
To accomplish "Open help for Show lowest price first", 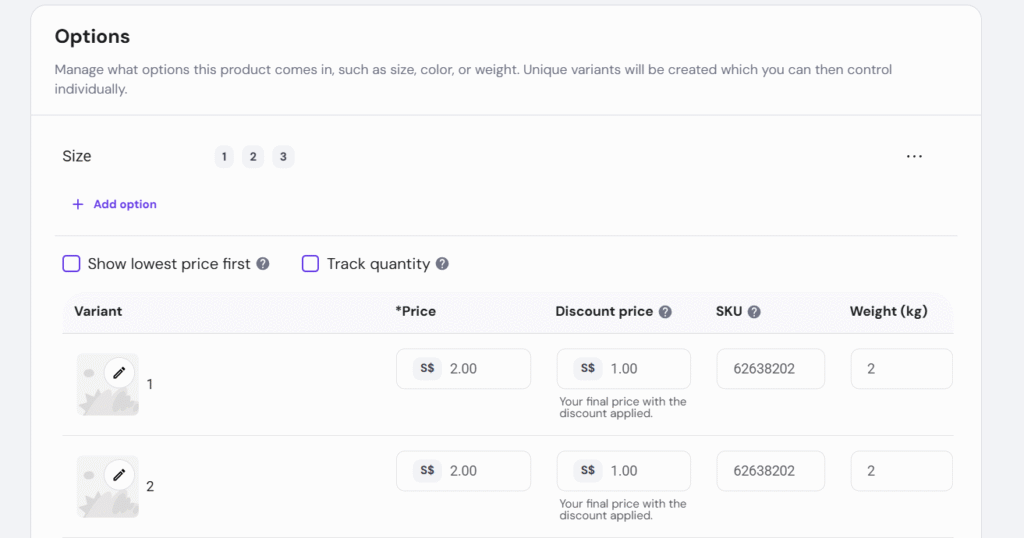I will point(263,264).
